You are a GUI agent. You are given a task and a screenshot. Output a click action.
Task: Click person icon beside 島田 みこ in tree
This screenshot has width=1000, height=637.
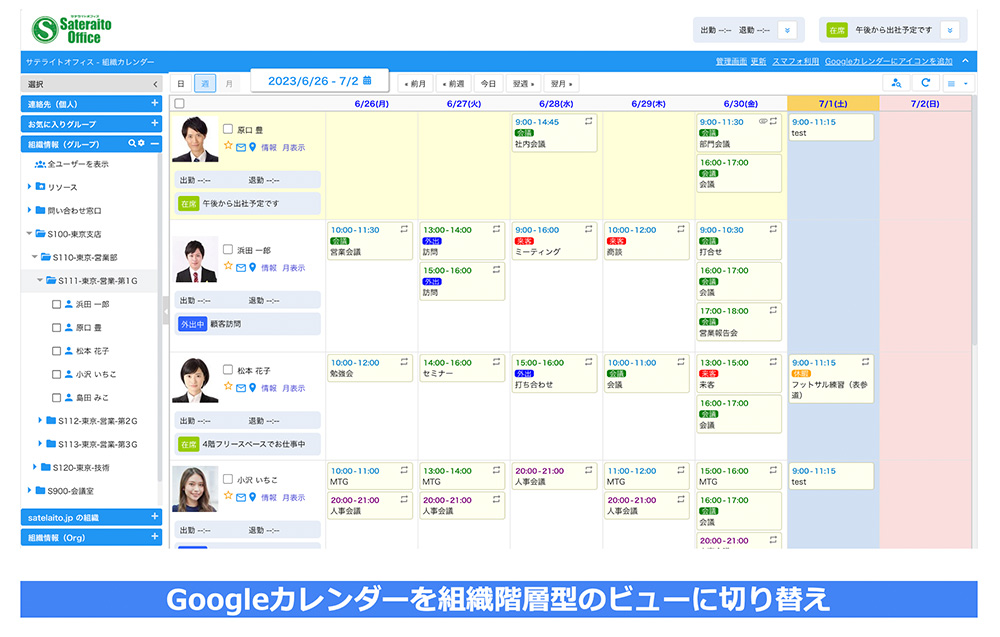click(69, 397)
